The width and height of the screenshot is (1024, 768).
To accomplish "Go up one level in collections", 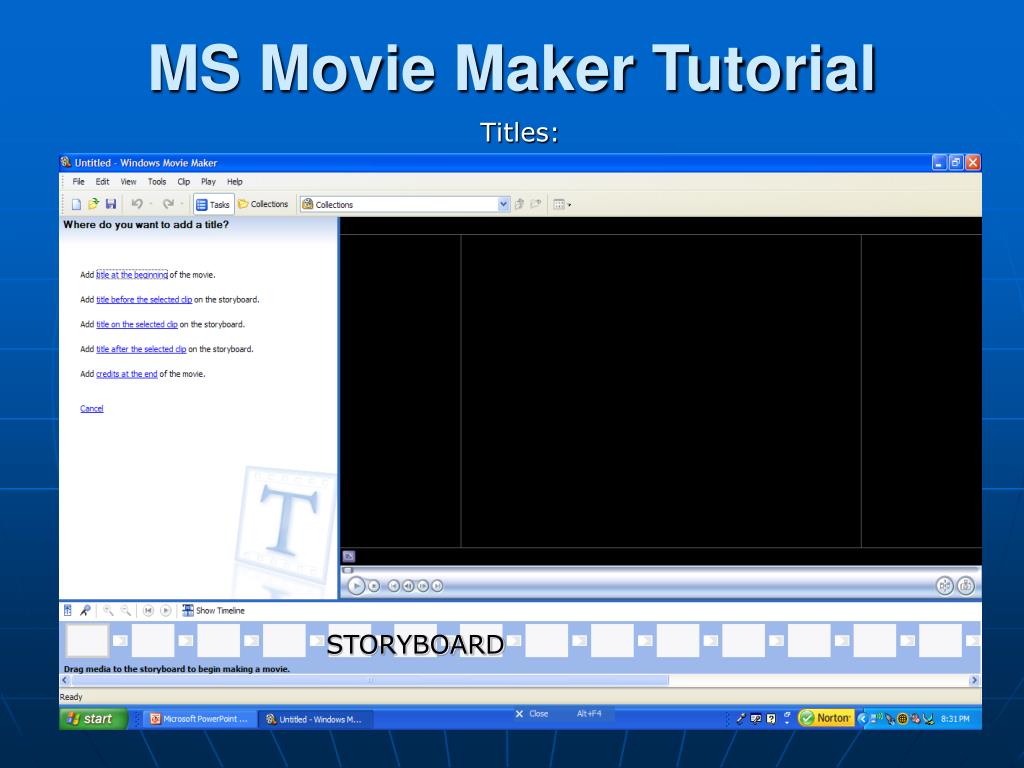I will pos(519,204).
